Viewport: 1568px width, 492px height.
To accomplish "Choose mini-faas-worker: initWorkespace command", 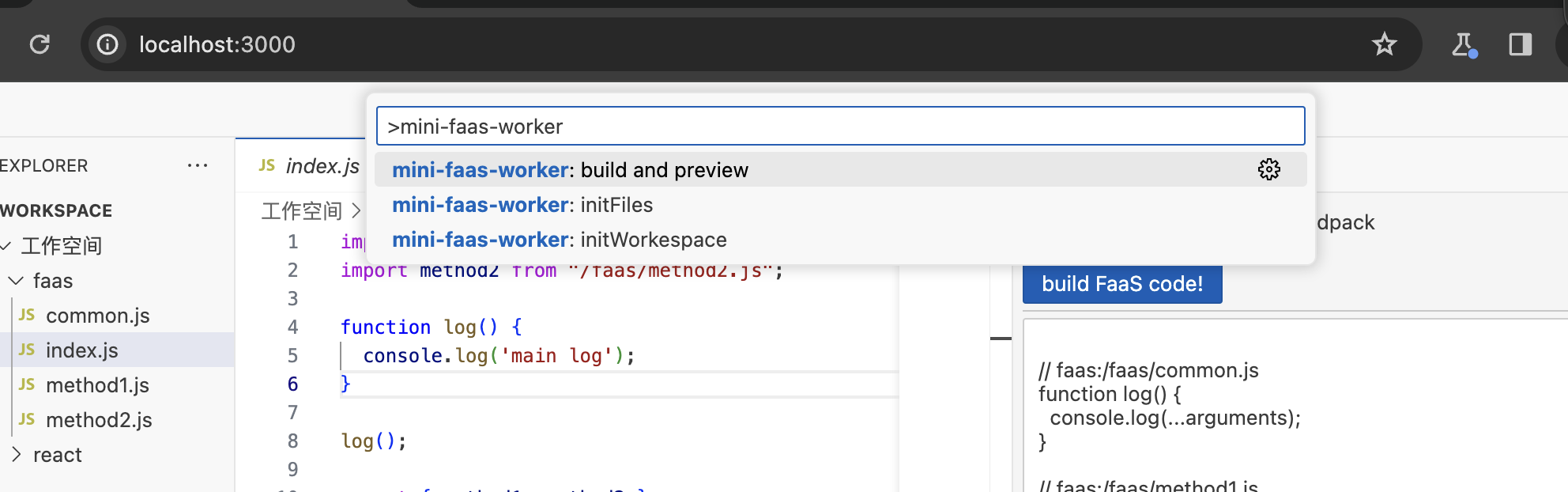I will 559,240.
